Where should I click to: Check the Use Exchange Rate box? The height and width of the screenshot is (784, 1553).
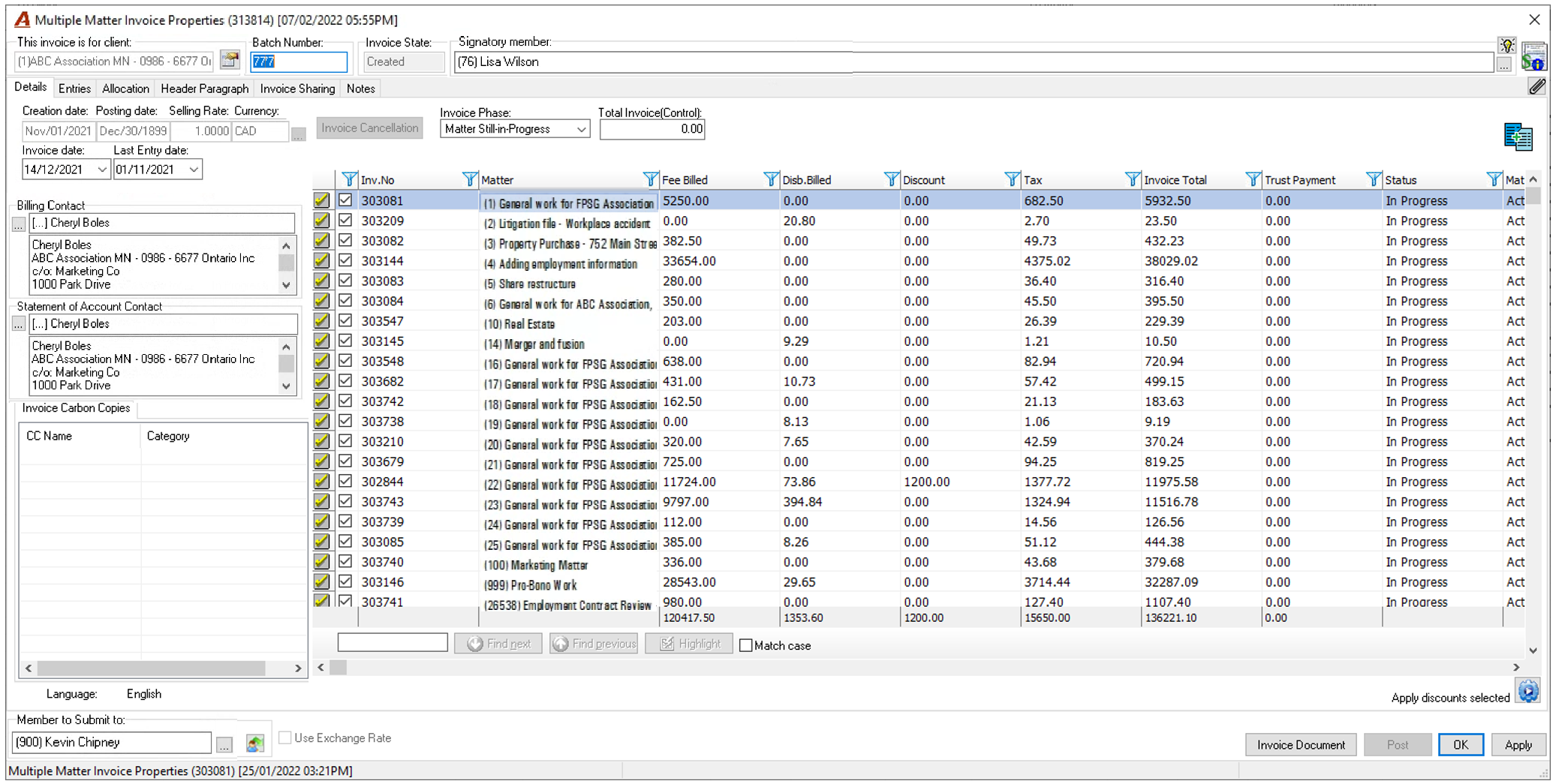285,738
